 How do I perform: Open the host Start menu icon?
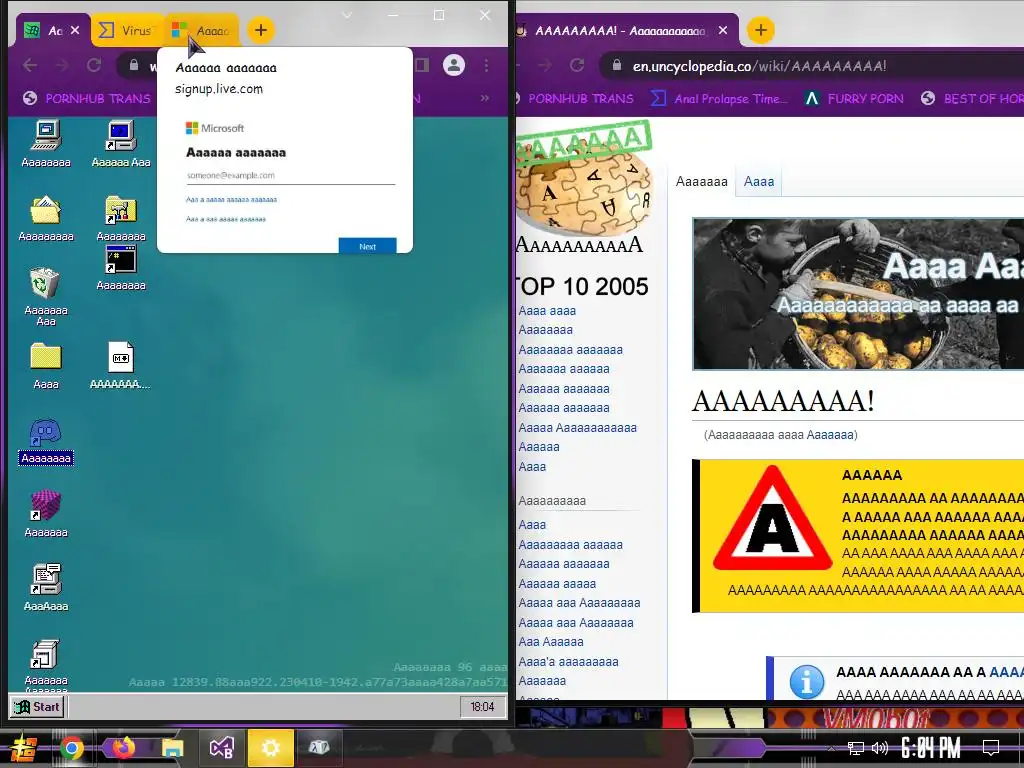click(23, 748)
